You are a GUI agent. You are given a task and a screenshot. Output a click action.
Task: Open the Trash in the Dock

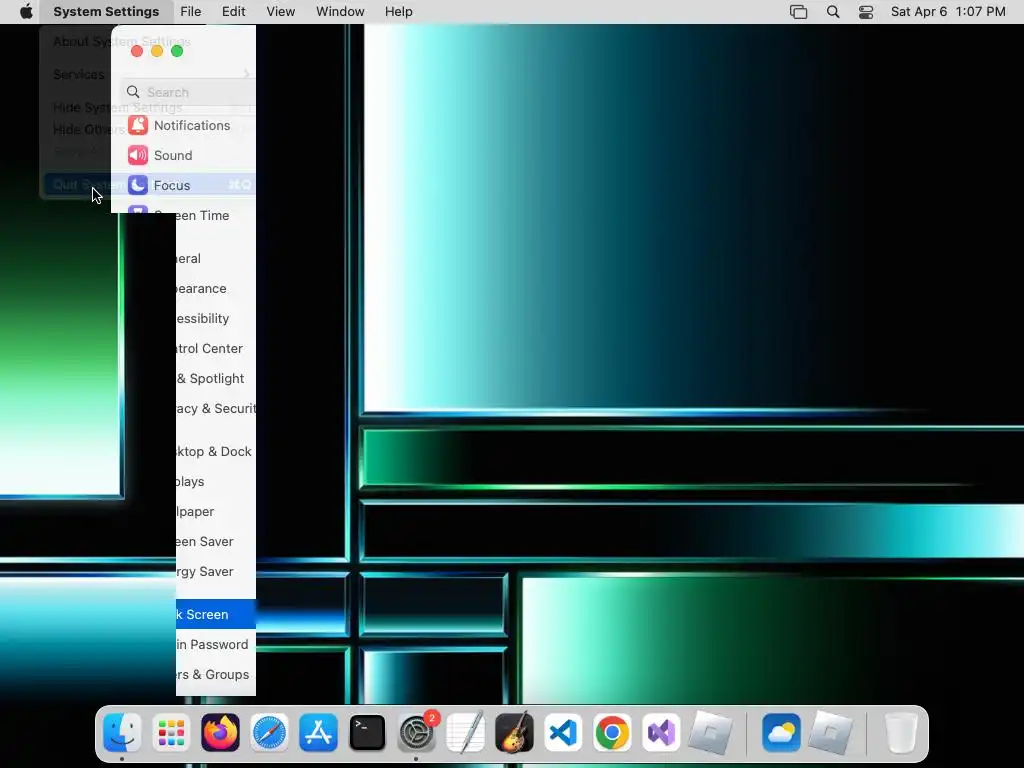[x=901, y=733]
